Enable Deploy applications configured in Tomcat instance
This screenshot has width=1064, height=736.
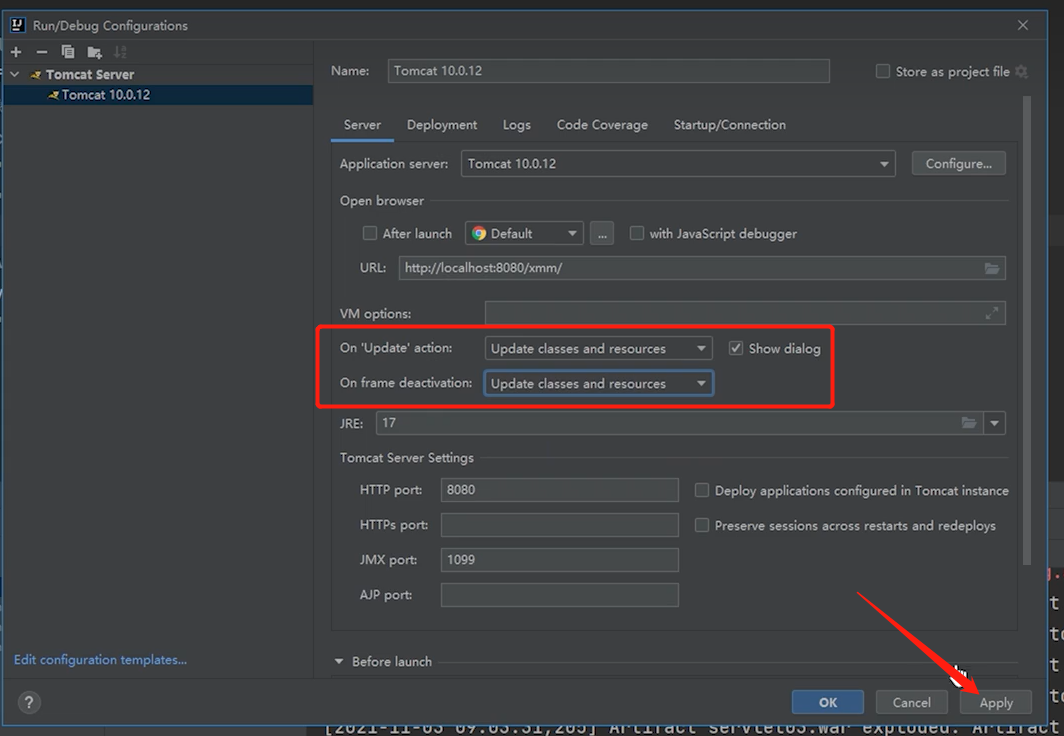(702, 490)
